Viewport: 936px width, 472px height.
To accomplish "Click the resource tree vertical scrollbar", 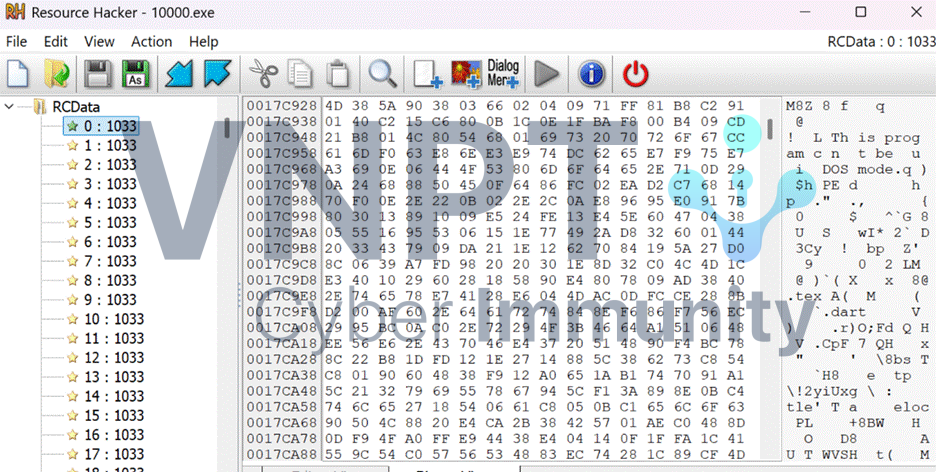I will (227, 130).
